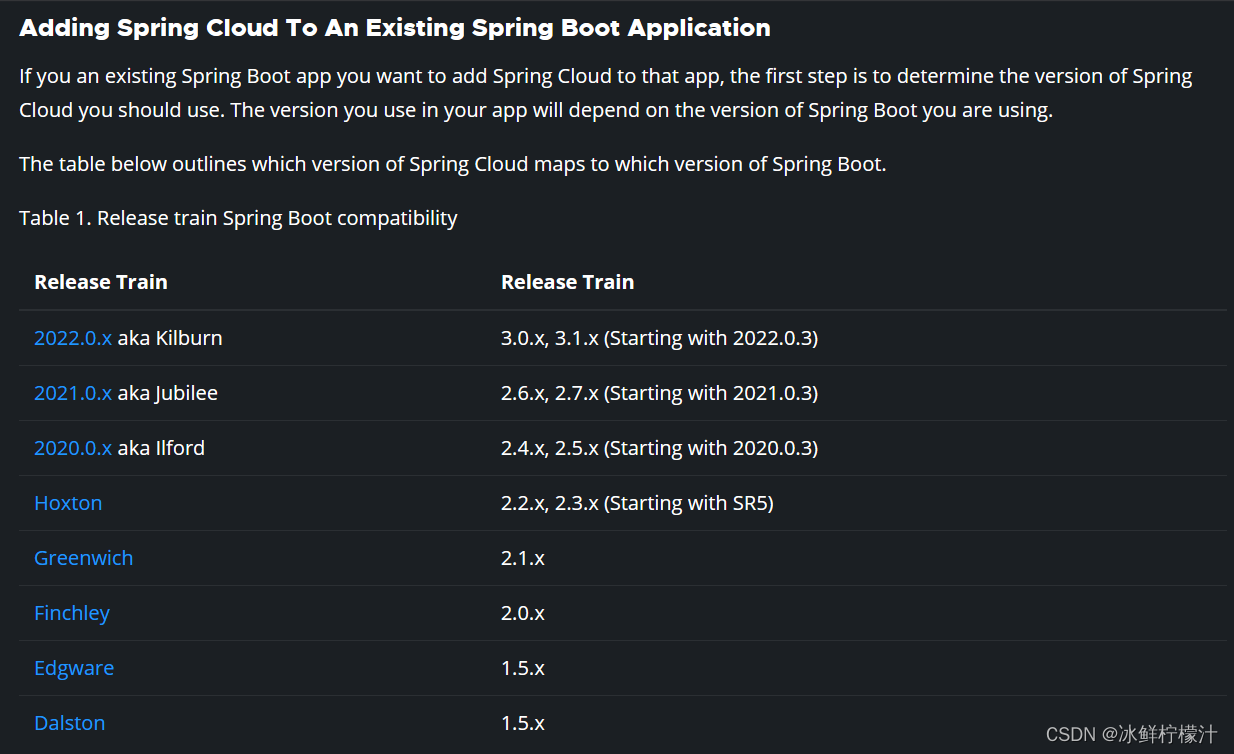Viewport: 1234px width, 754px height.
Task: Click the cell reading 2.6.x, 2.7.x
Action: 659,393
